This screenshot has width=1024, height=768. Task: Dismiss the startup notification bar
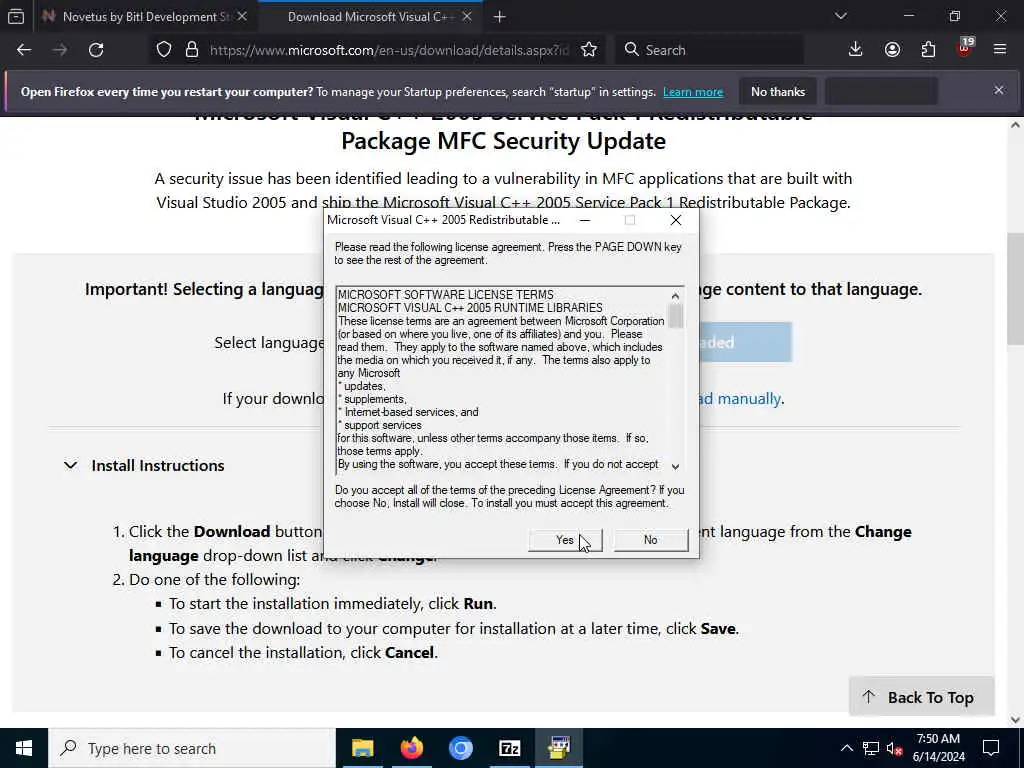pos(999,91)
